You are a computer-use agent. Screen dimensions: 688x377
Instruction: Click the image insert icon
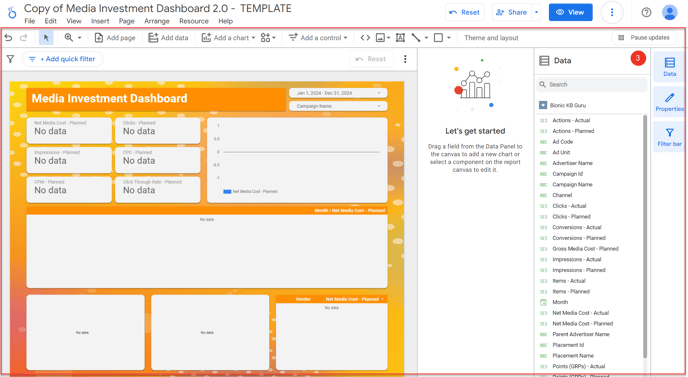[x=380, y=38]
